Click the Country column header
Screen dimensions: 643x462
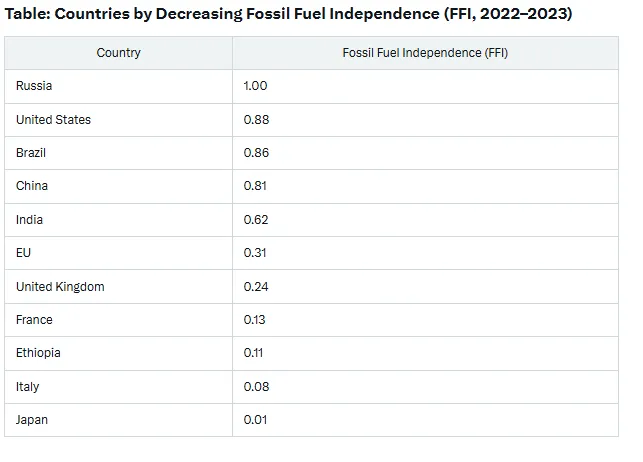119,53
